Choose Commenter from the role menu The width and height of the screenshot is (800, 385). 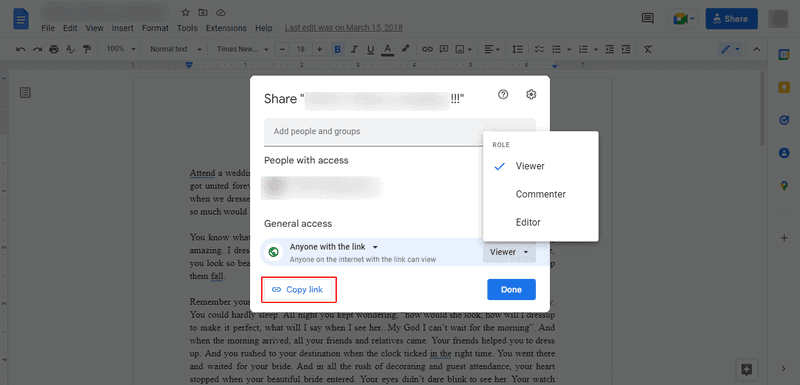540,194
